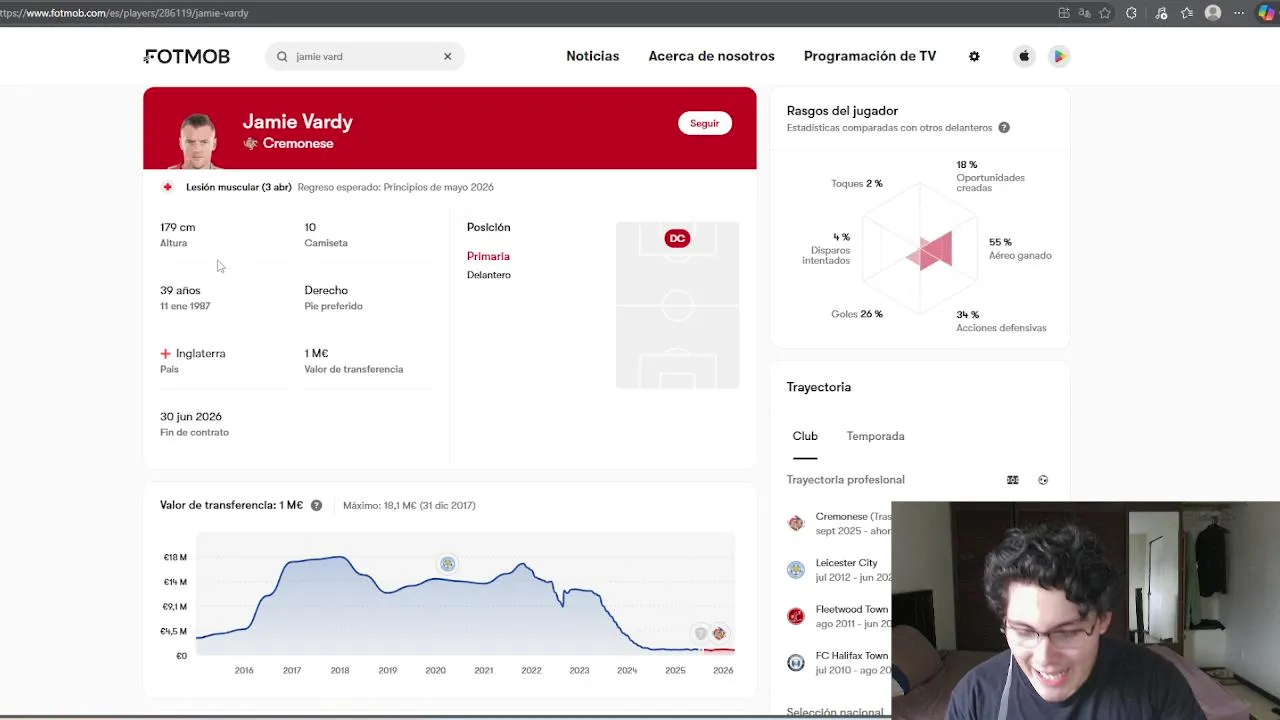Viewport: 1280px width, 720px height.
Task: Click the Fleetwood Town crest icon
Action: (796, 616)
